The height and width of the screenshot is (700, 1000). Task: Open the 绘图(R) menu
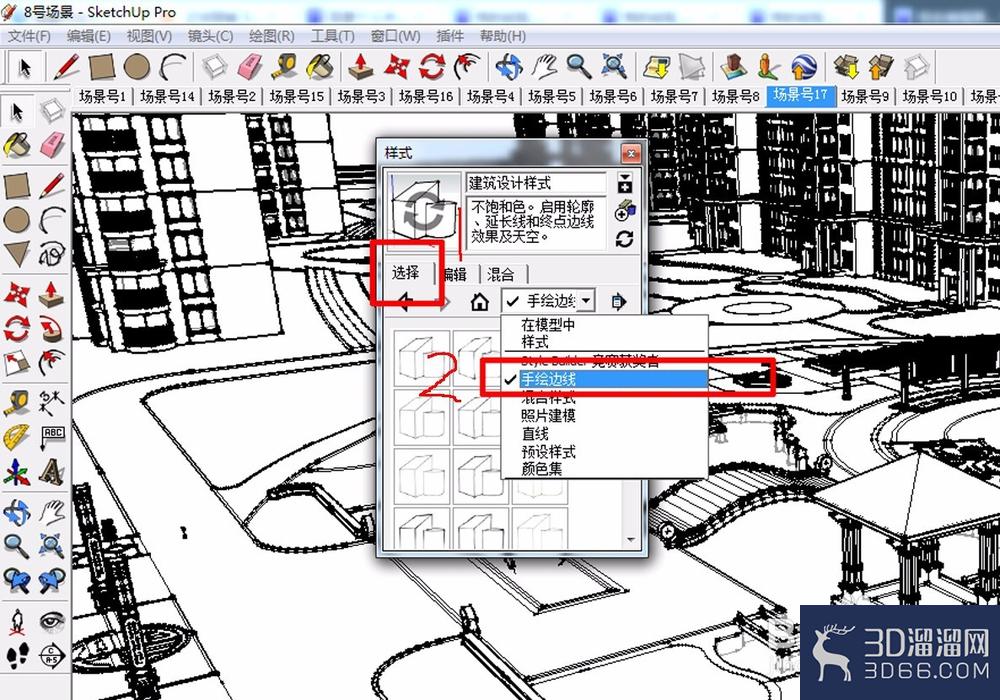[x=272, y=36]
